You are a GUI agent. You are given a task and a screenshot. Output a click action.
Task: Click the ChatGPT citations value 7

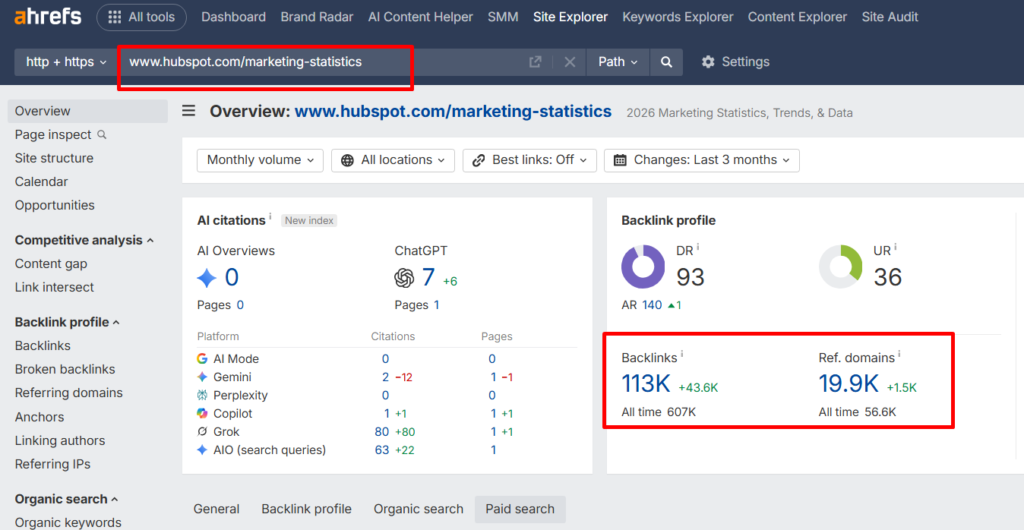(x=428, y=278)
